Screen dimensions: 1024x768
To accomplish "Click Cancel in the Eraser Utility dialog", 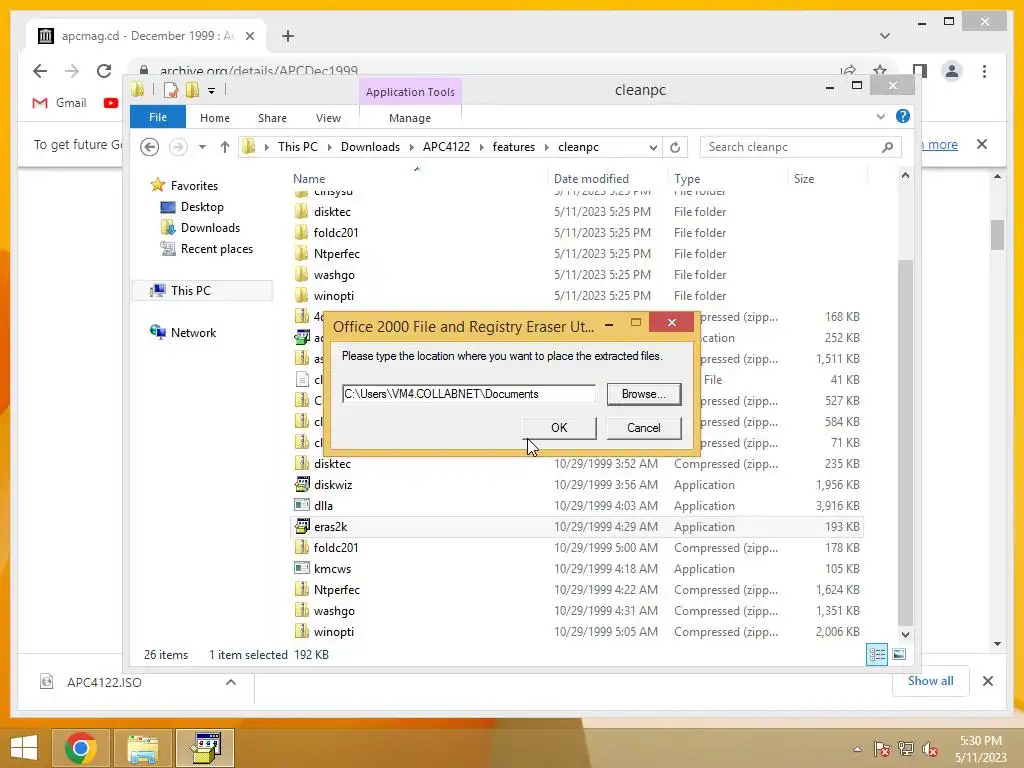I will point(643,428).
